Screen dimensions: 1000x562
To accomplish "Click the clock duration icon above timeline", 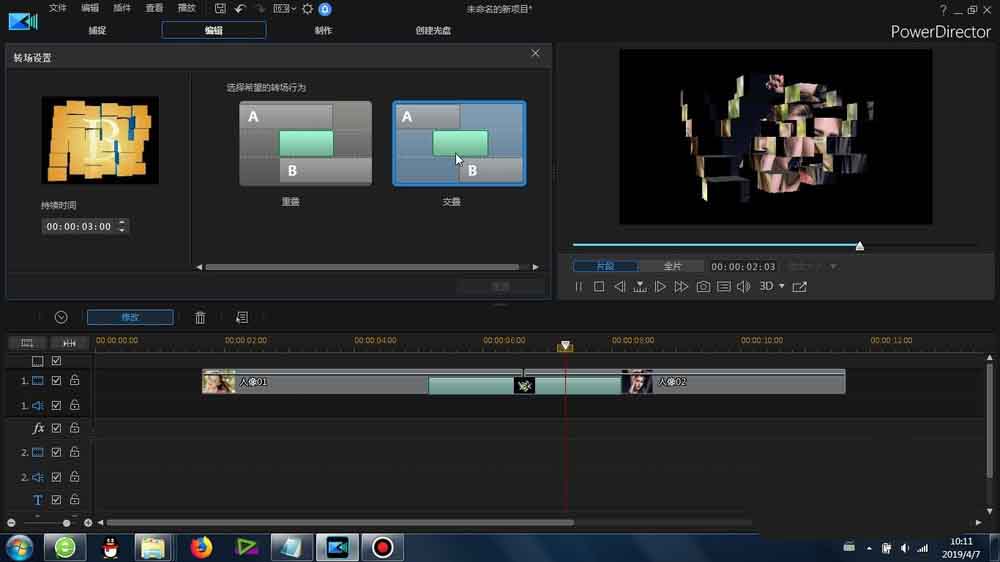I will point(61,317).
